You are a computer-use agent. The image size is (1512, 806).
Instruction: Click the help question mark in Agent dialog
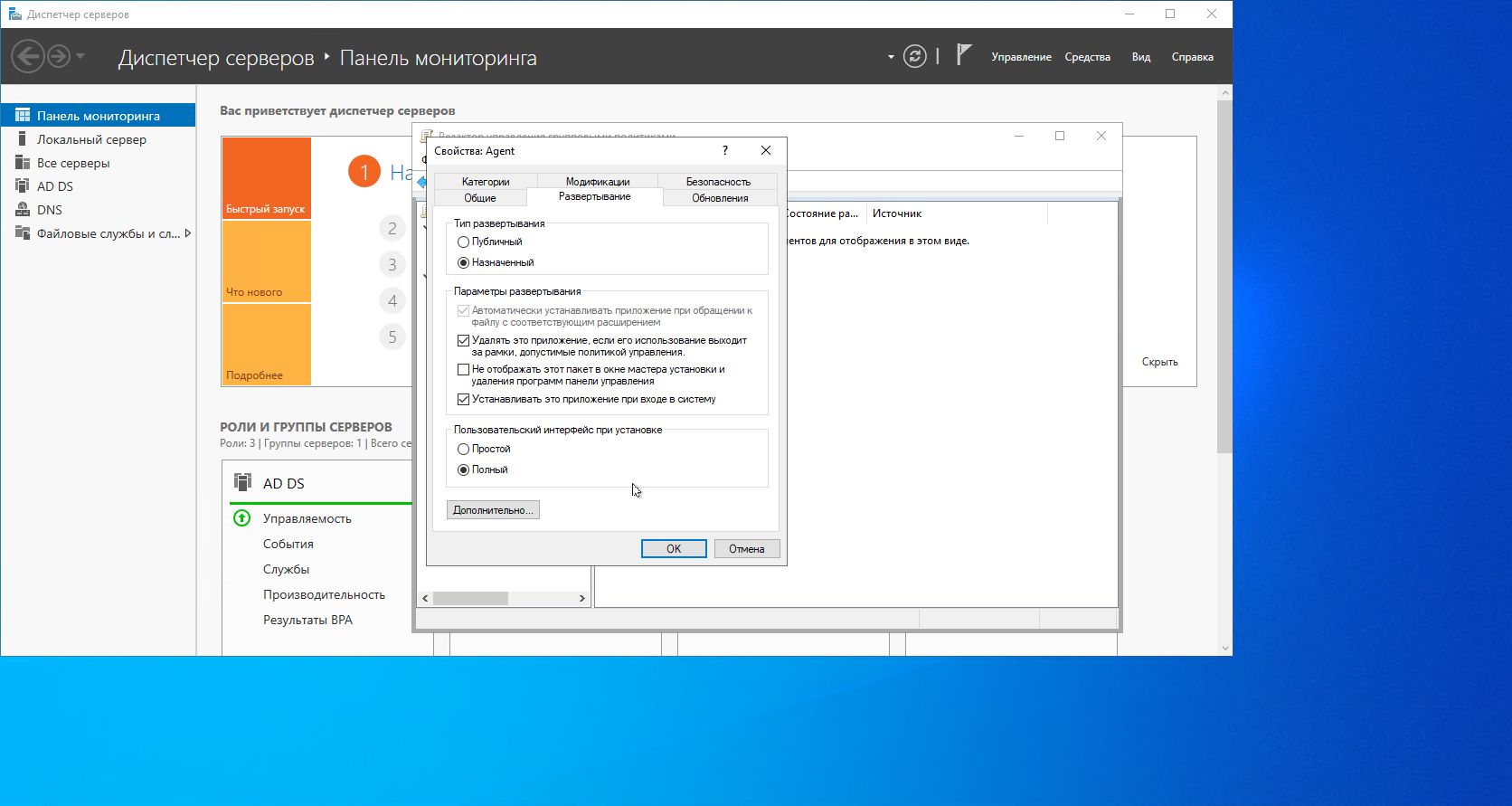click(724, 151)
